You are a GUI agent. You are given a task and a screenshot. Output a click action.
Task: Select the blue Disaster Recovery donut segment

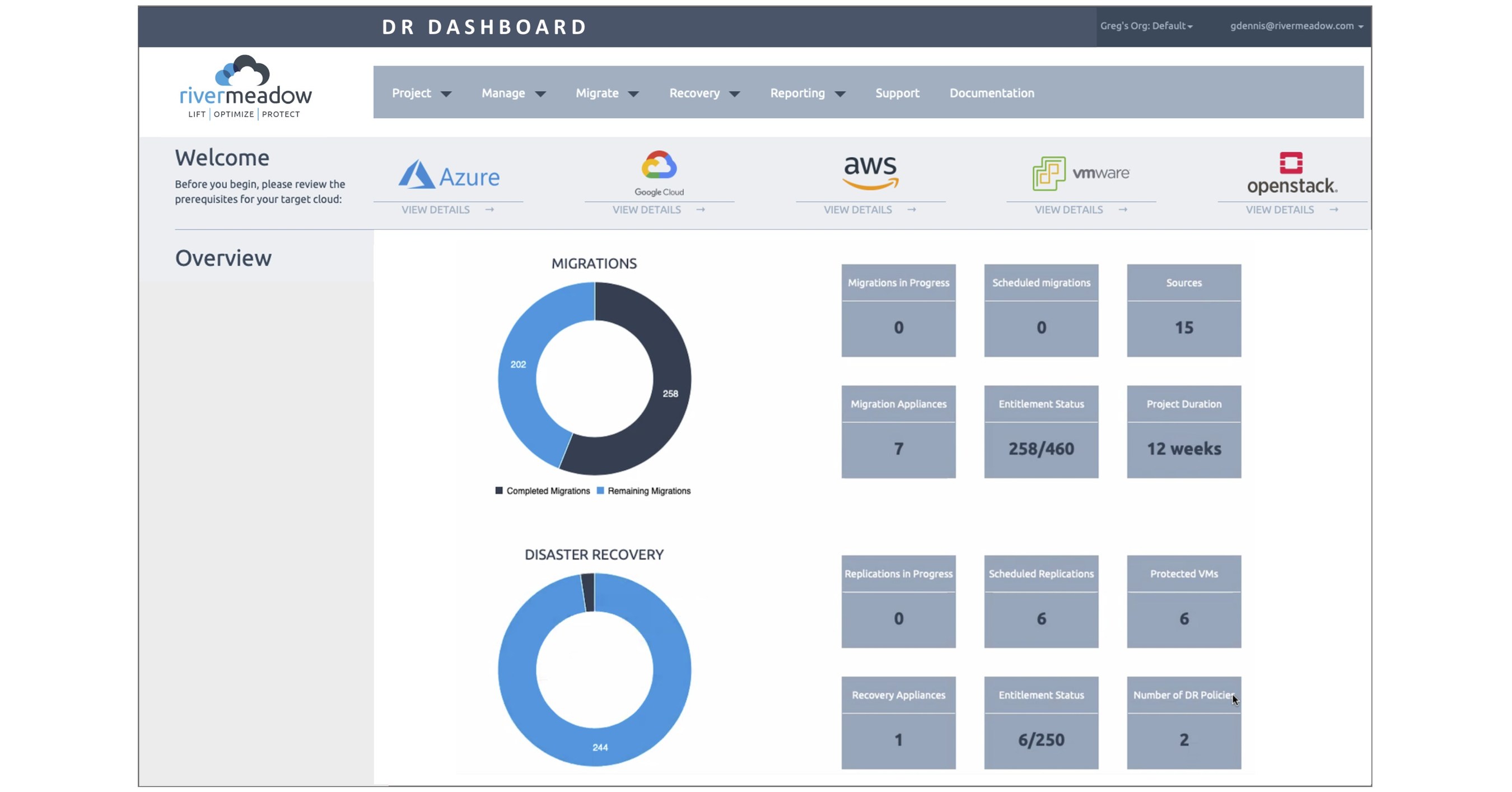coord(594,746)
